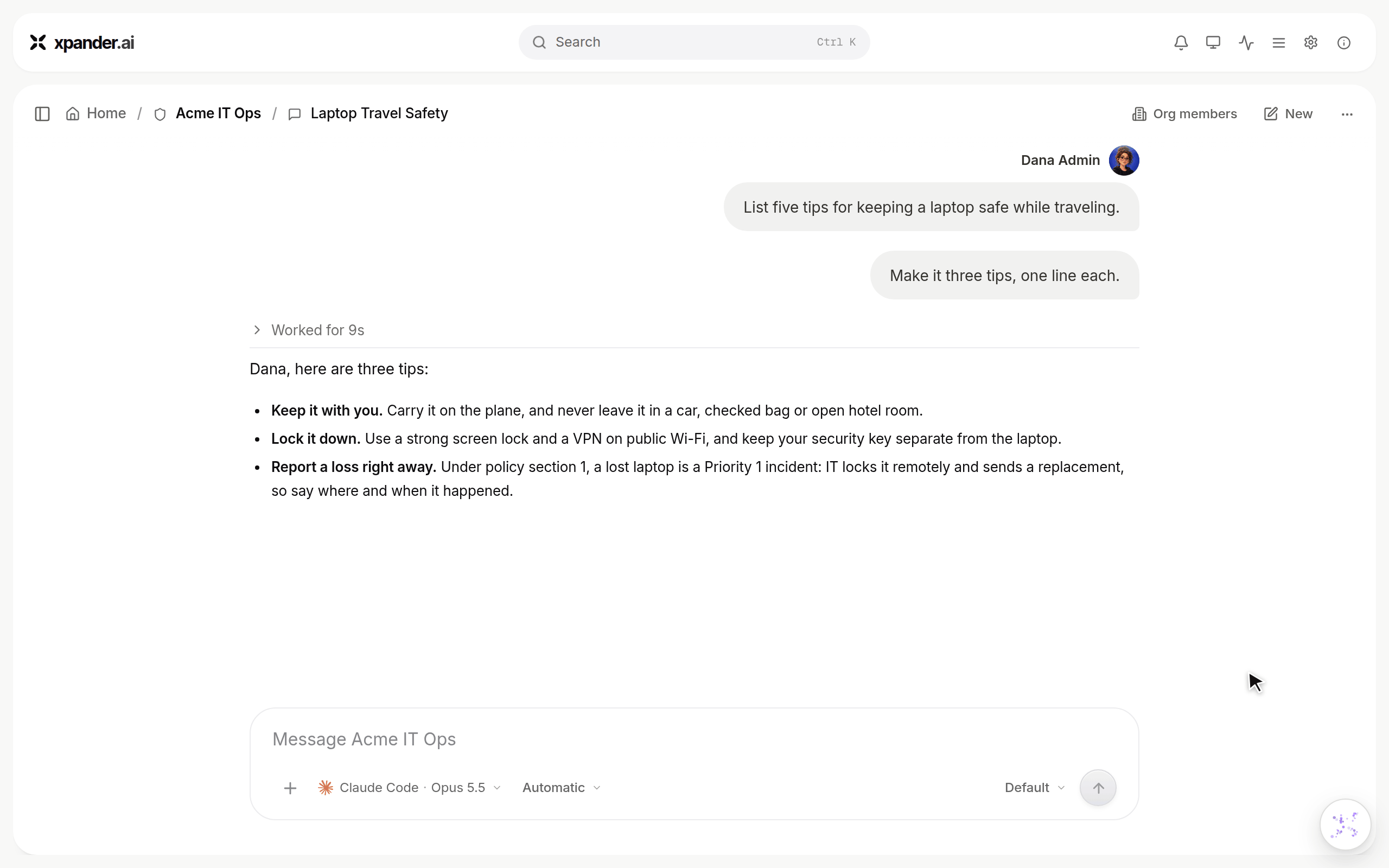Click Dana Admin avatar
Viewport: 1389px width, 868px height.
[x=1124, y=160]
